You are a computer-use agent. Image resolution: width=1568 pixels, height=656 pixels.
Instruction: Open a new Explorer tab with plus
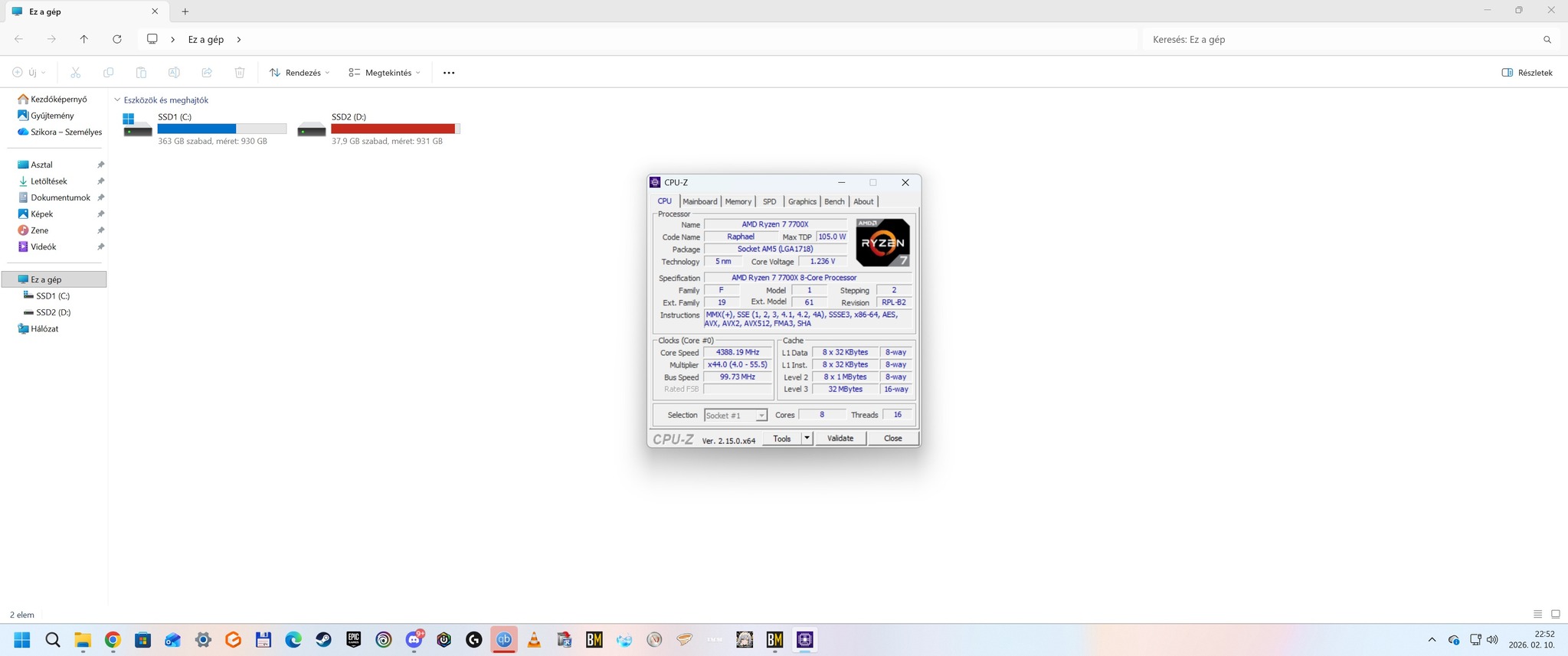coord(185,11)
